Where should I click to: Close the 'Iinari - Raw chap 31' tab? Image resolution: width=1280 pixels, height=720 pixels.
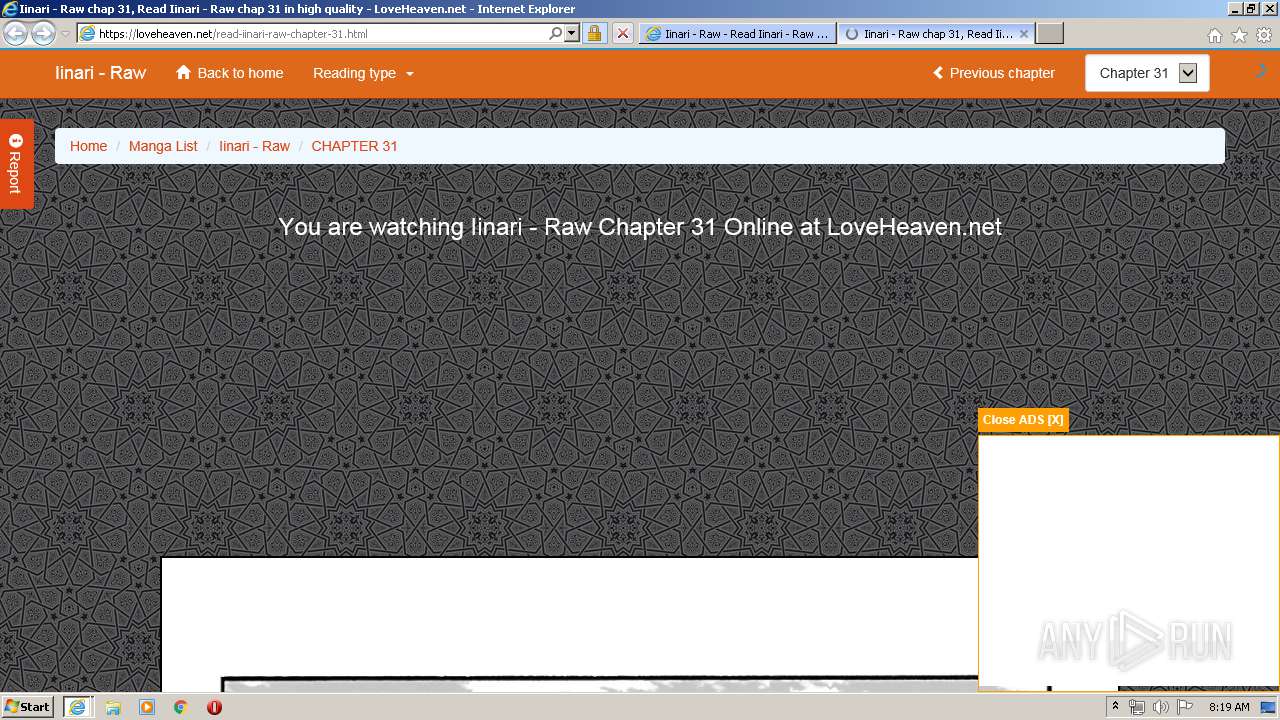[1024, 33]
